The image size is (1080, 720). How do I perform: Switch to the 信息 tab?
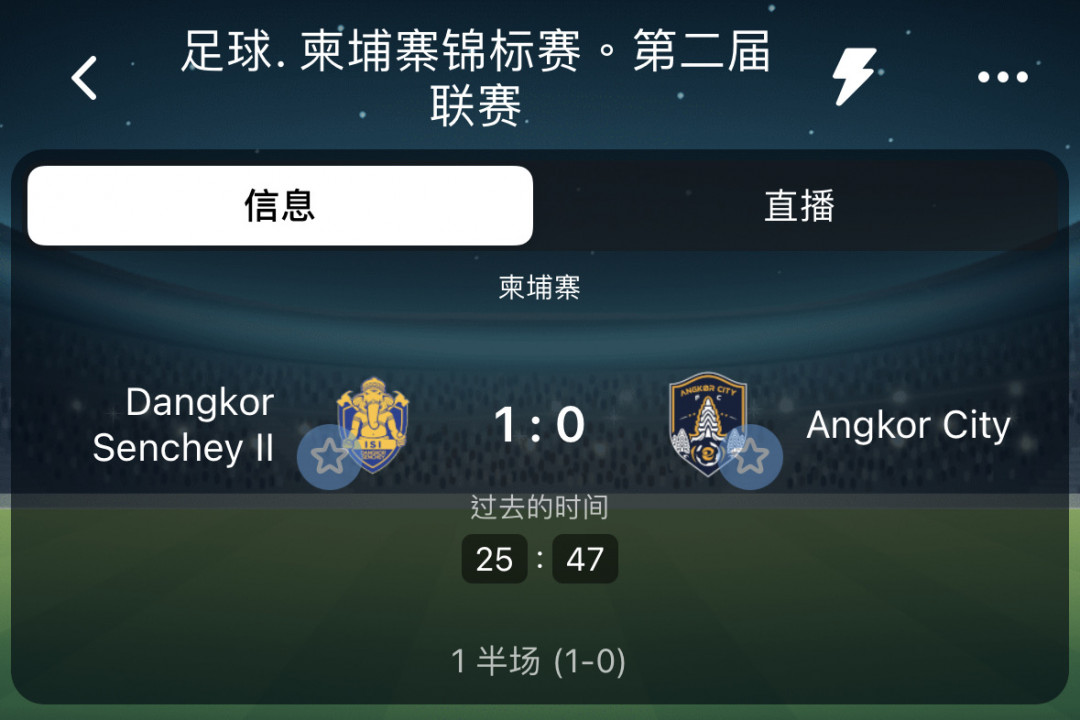280,205
